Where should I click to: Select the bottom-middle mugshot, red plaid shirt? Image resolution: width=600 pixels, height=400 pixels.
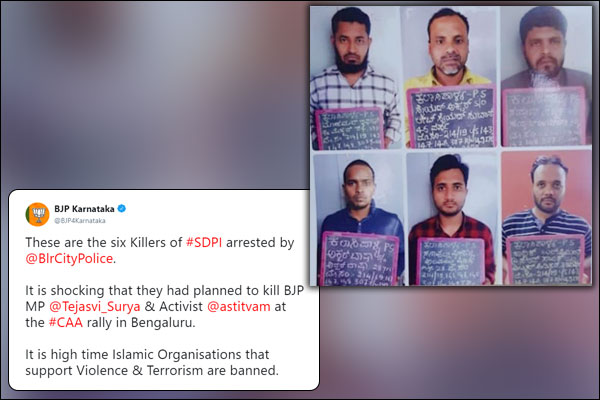[453, 219]
